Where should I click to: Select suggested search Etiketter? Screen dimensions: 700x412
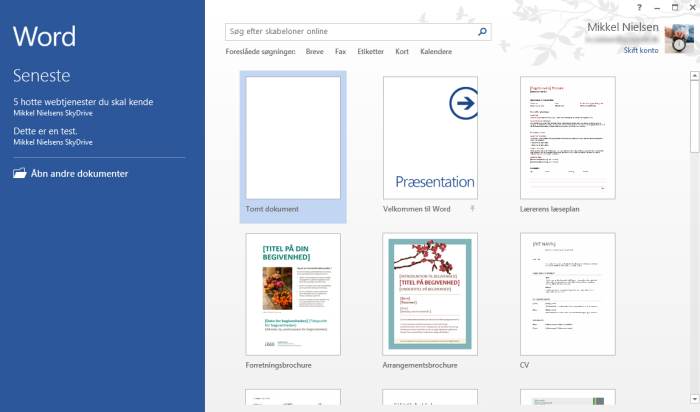click(x=370, y=51)
